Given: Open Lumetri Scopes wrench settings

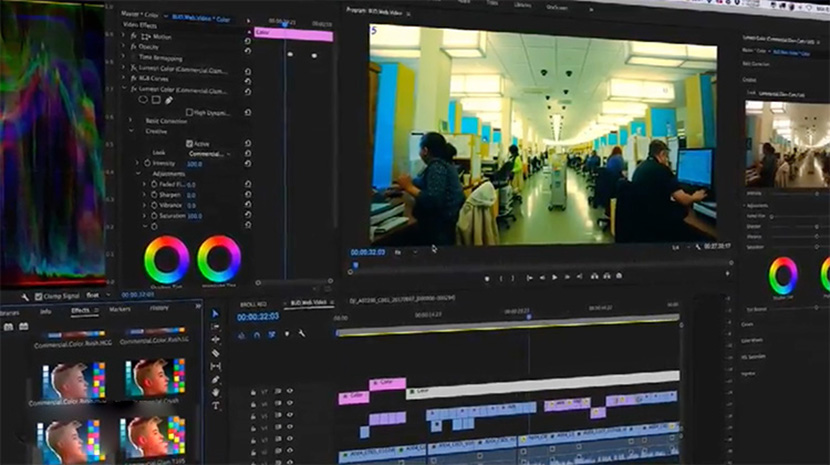Looking at the screenshot, I should [x=25, y=297].
